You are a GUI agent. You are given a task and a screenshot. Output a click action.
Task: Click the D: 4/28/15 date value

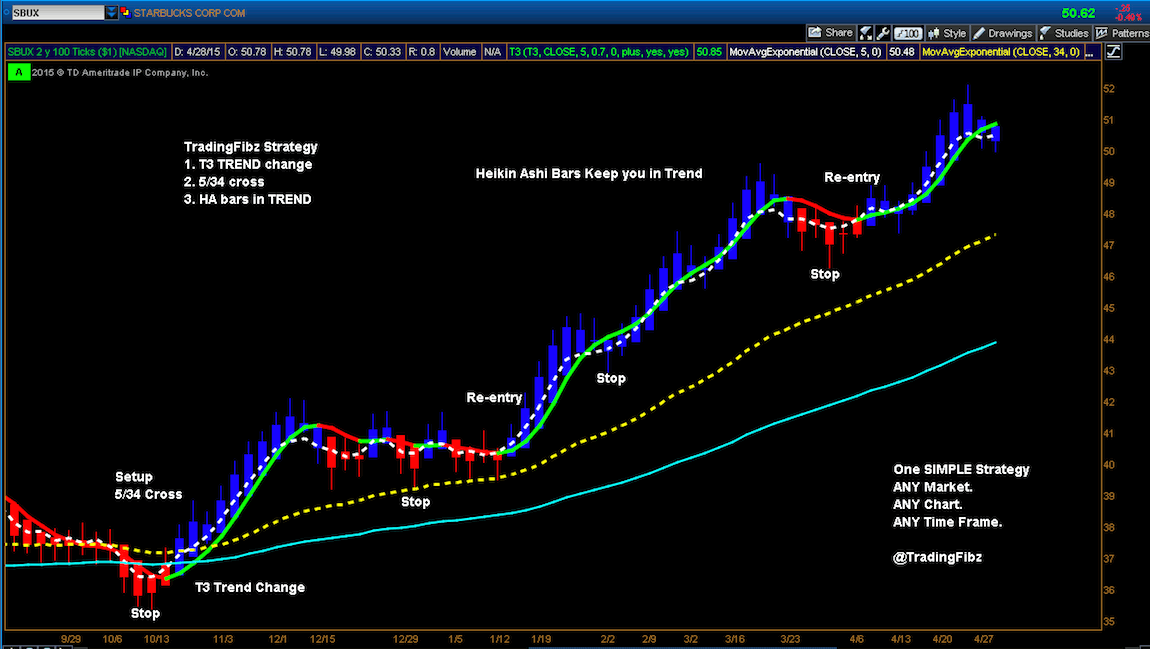pos(197,52)
